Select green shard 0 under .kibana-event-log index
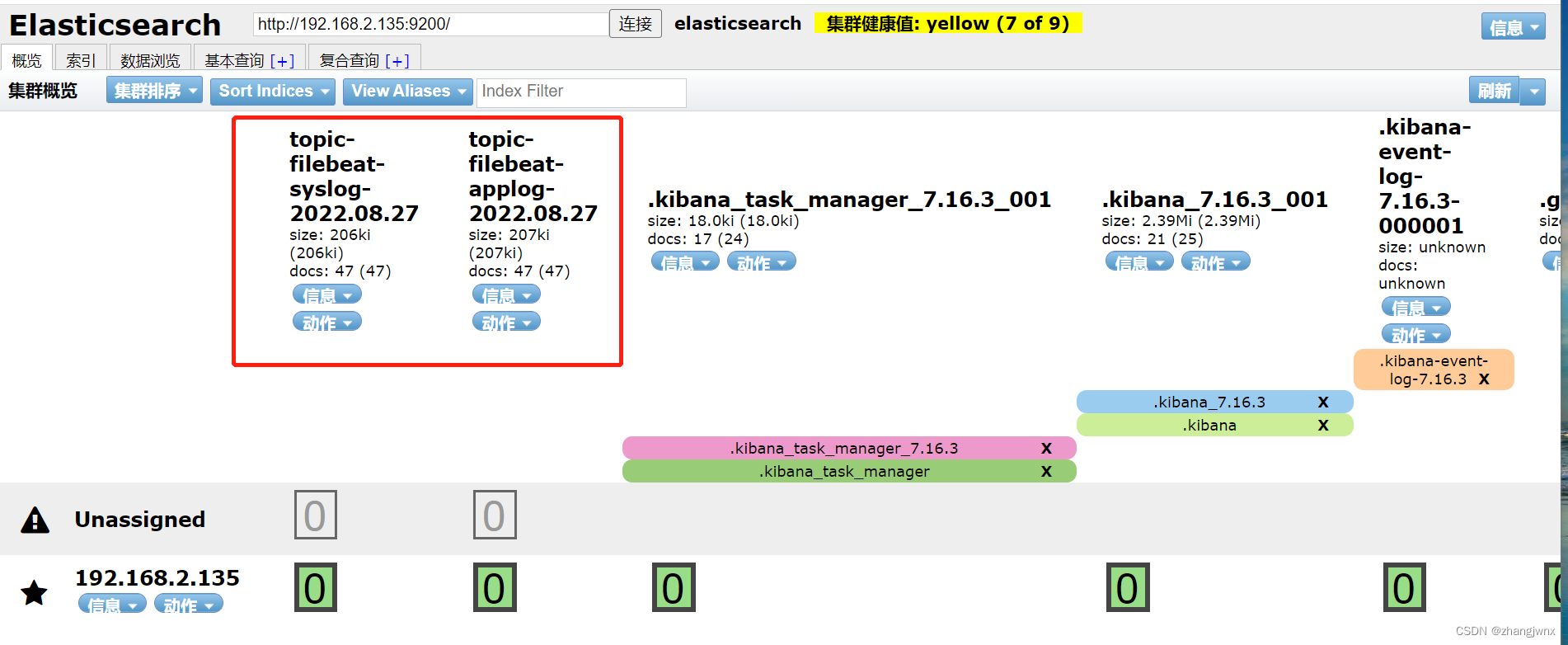 click(x=1404, y=587)
